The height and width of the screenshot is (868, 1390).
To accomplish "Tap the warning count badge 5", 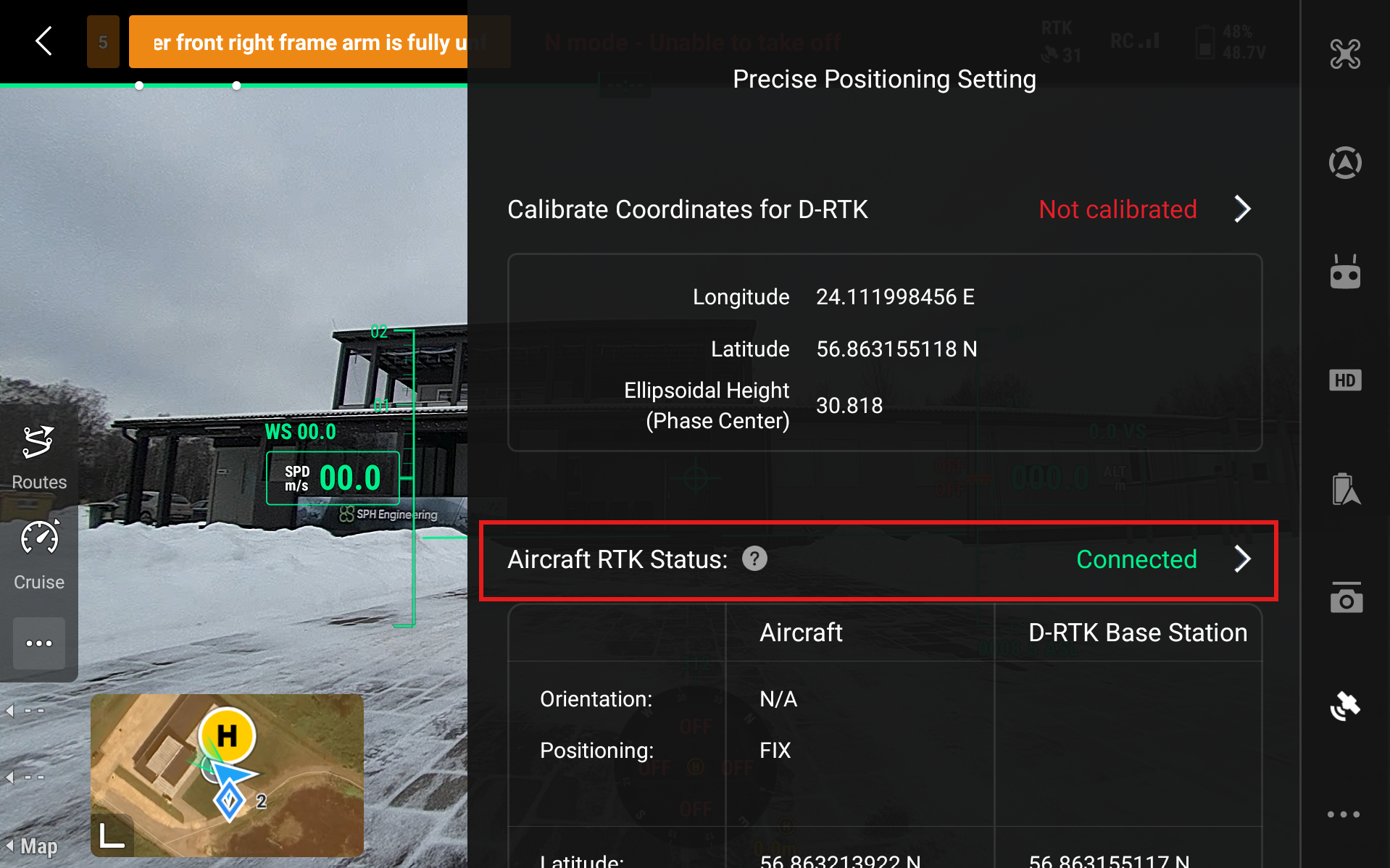I will tap(103, 42).
